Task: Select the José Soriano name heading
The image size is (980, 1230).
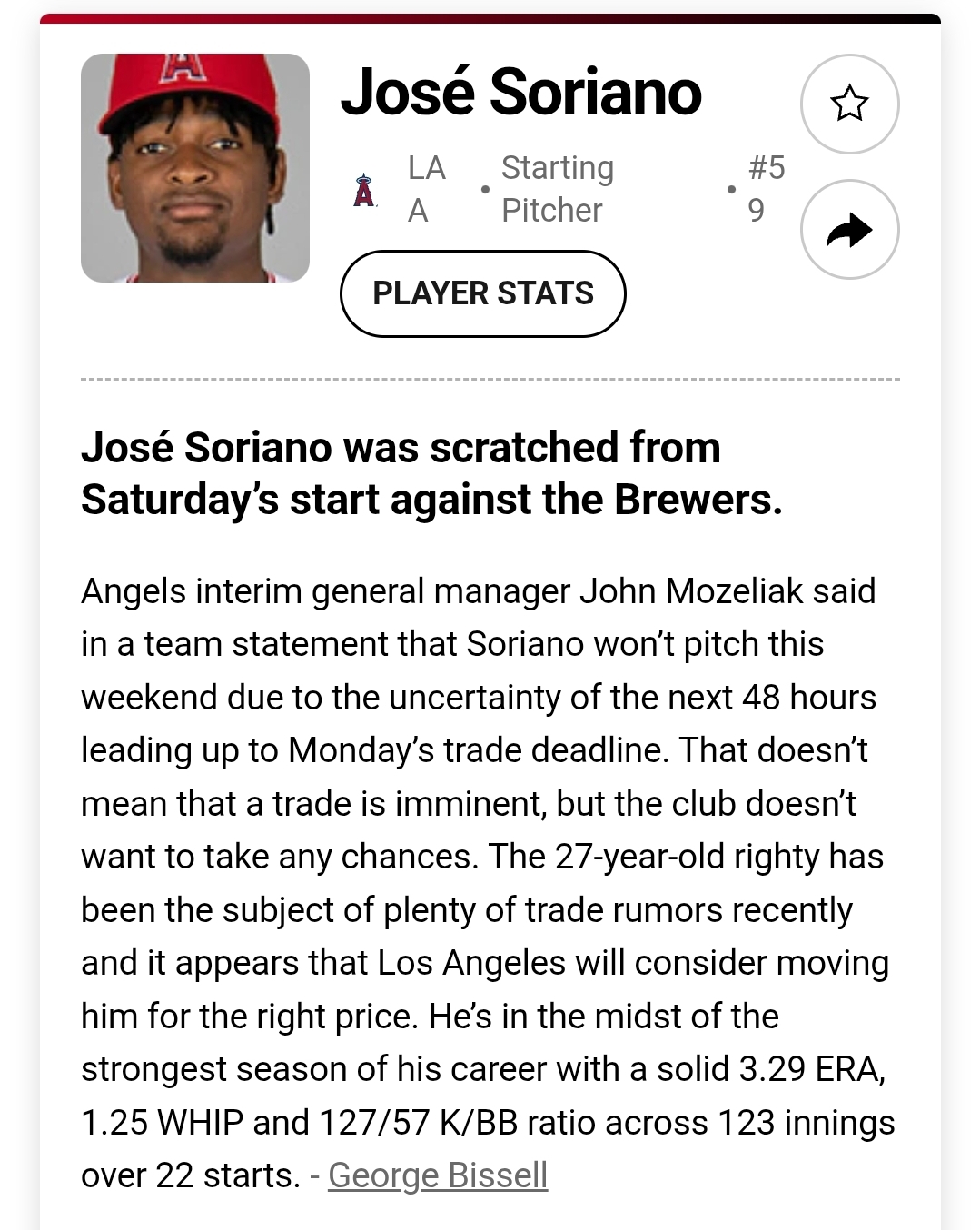Action: click(x=520, y=92)
